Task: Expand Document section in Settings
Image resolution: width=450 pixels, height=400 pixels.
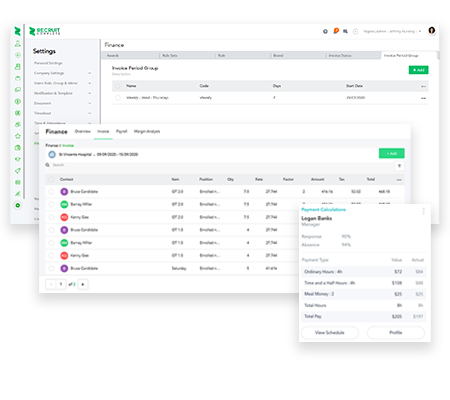Action: [62, 103]
